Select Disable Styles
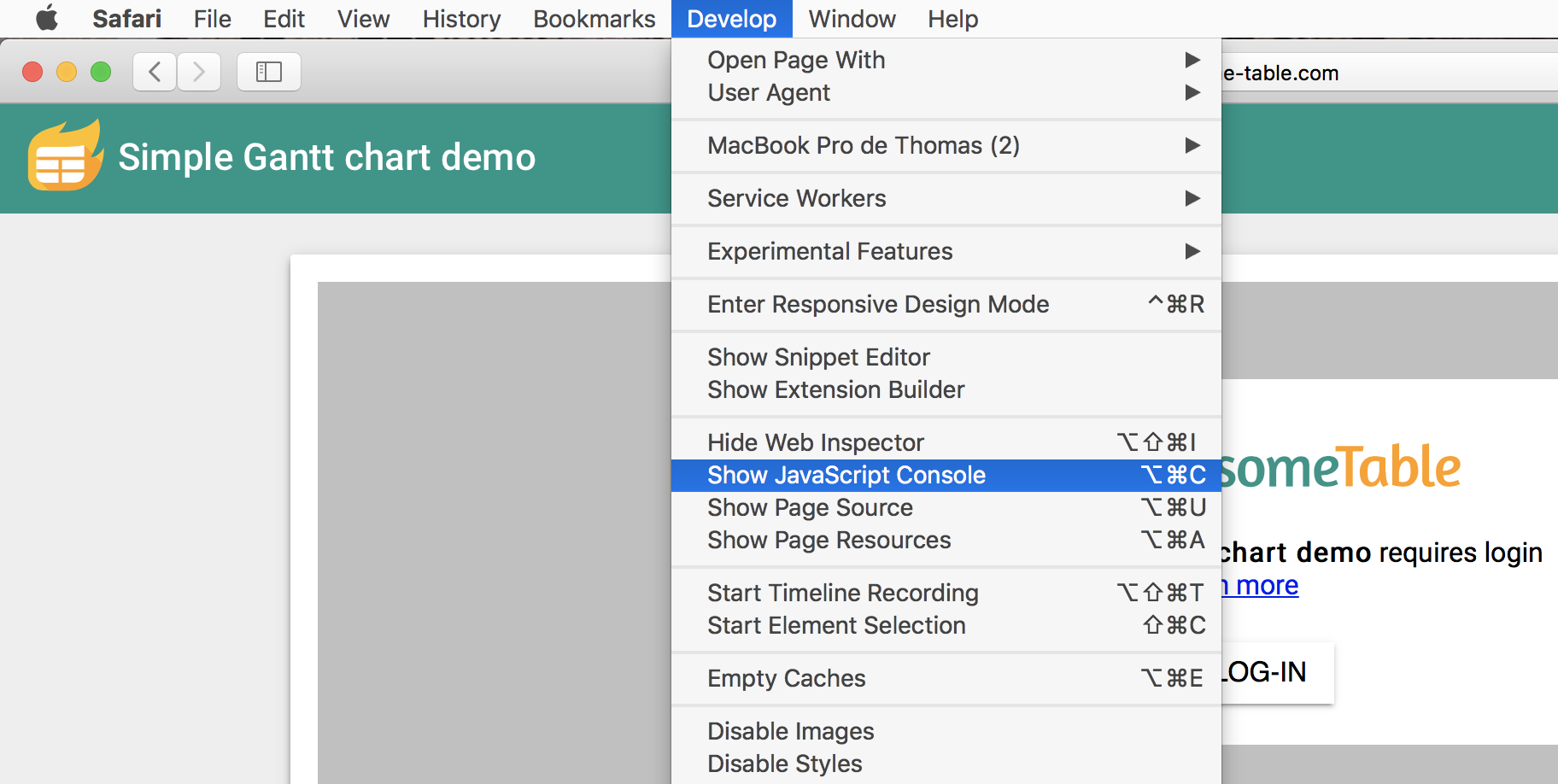Viewport: 1558px width, 784px height. [x=946, y=764]
